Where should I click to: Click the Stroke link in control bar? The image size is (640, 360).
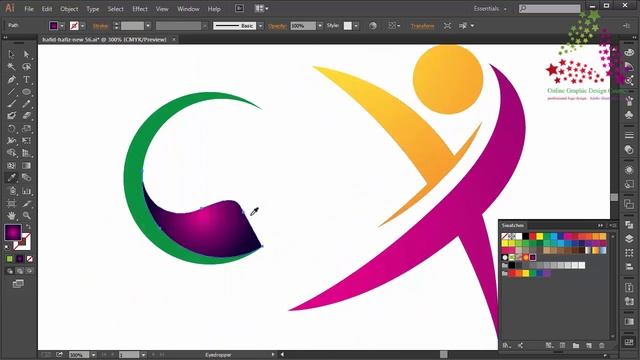[x=100, y=26]
